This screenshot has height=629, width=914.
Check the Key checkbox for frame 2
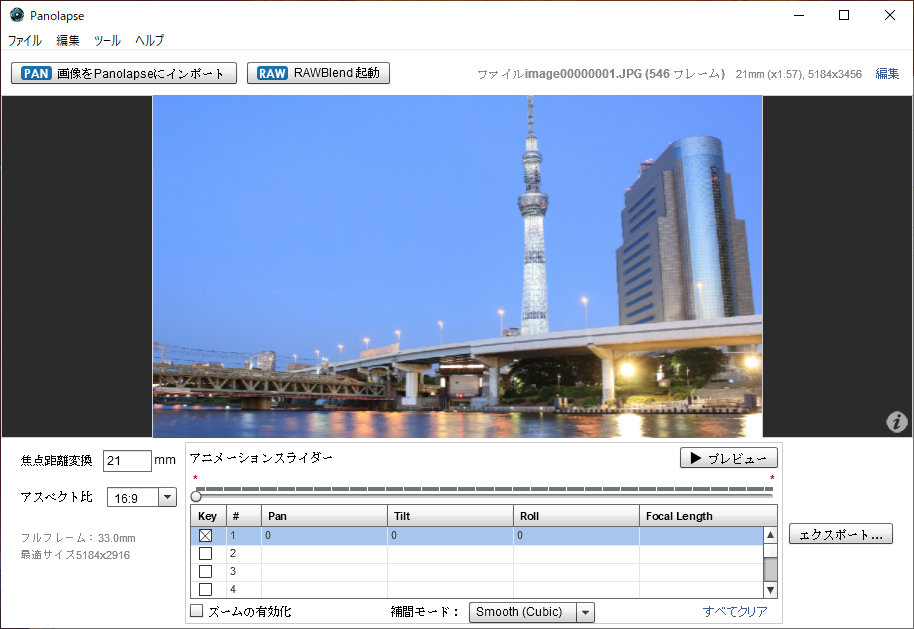(x=206, y=553)
